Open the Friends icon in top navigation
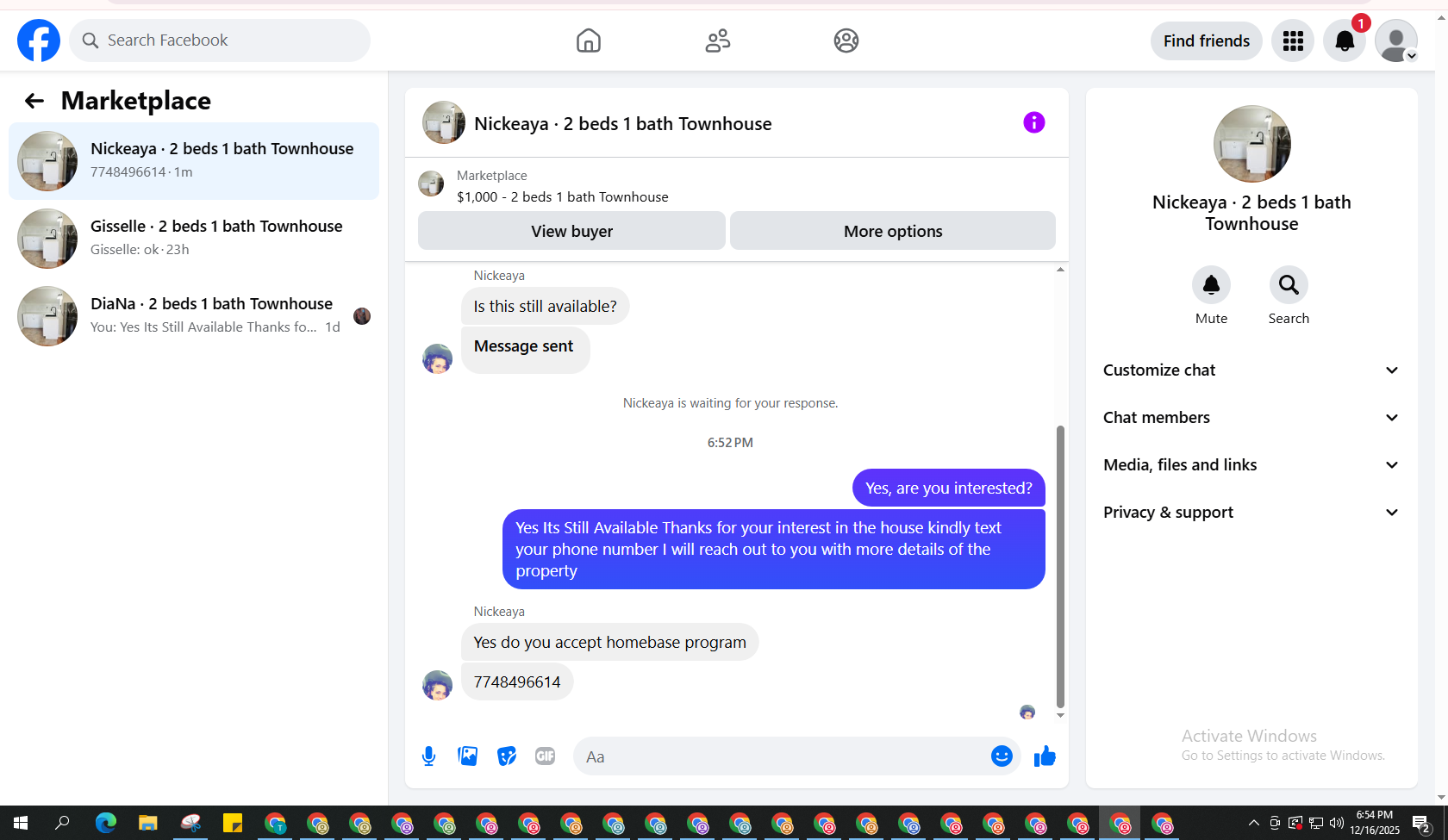This screenshot has width=1448, height=840. (718, 40)
